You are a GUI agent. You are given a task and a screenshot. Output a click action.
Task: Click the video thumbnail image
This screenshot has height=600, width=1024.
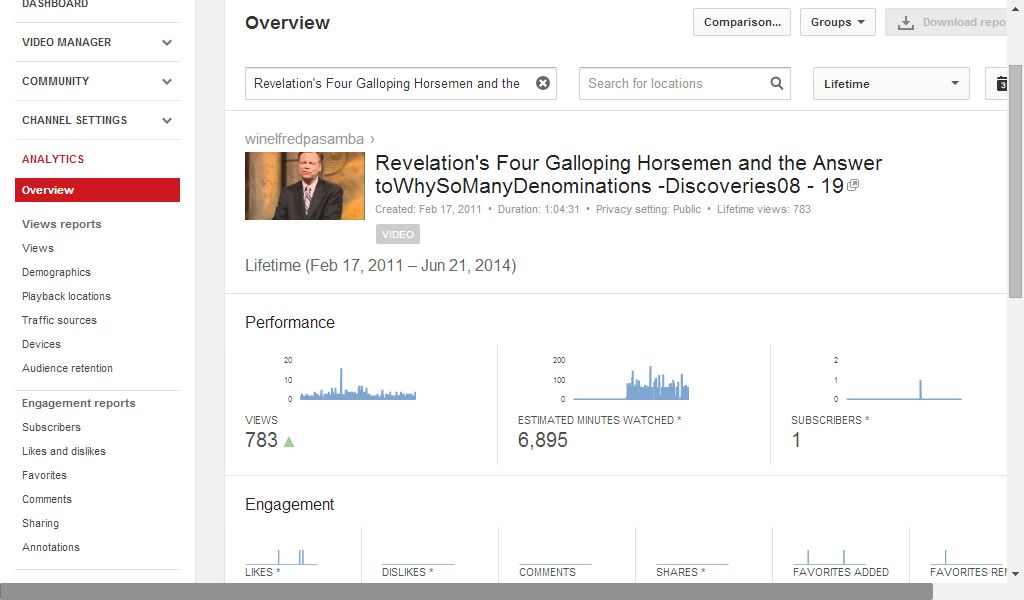pyautogui.click(x=305, y=186)
